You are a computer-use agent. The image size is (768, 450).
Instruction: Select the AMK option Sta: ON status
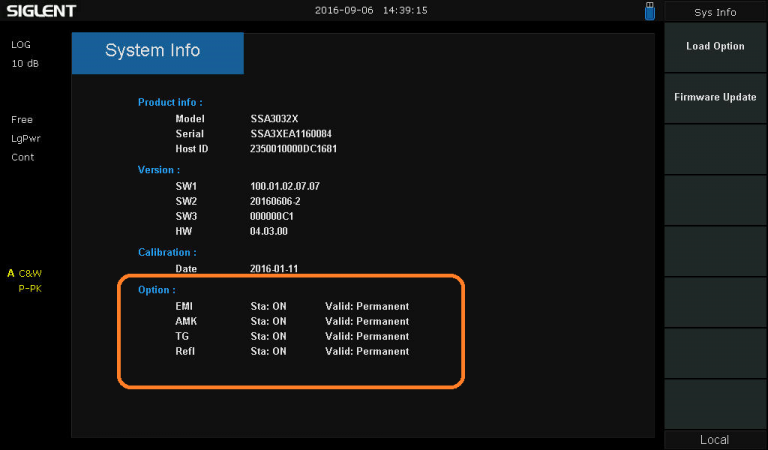click(x=268, y=321)
